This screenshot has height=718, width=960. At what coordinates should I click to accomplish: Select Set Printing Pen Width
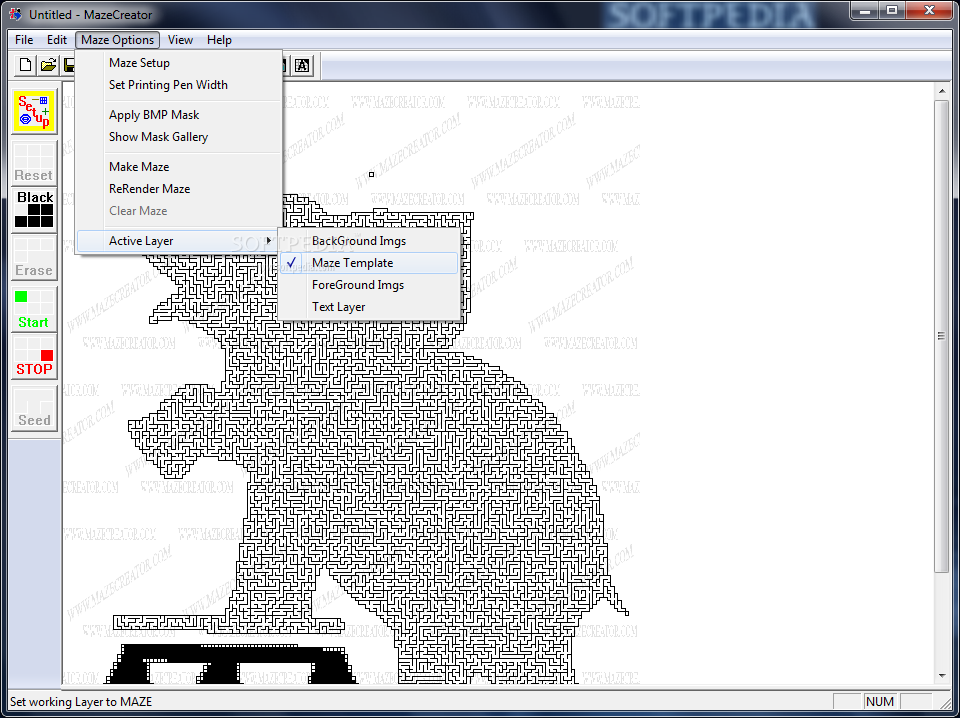tap(179, 84)
